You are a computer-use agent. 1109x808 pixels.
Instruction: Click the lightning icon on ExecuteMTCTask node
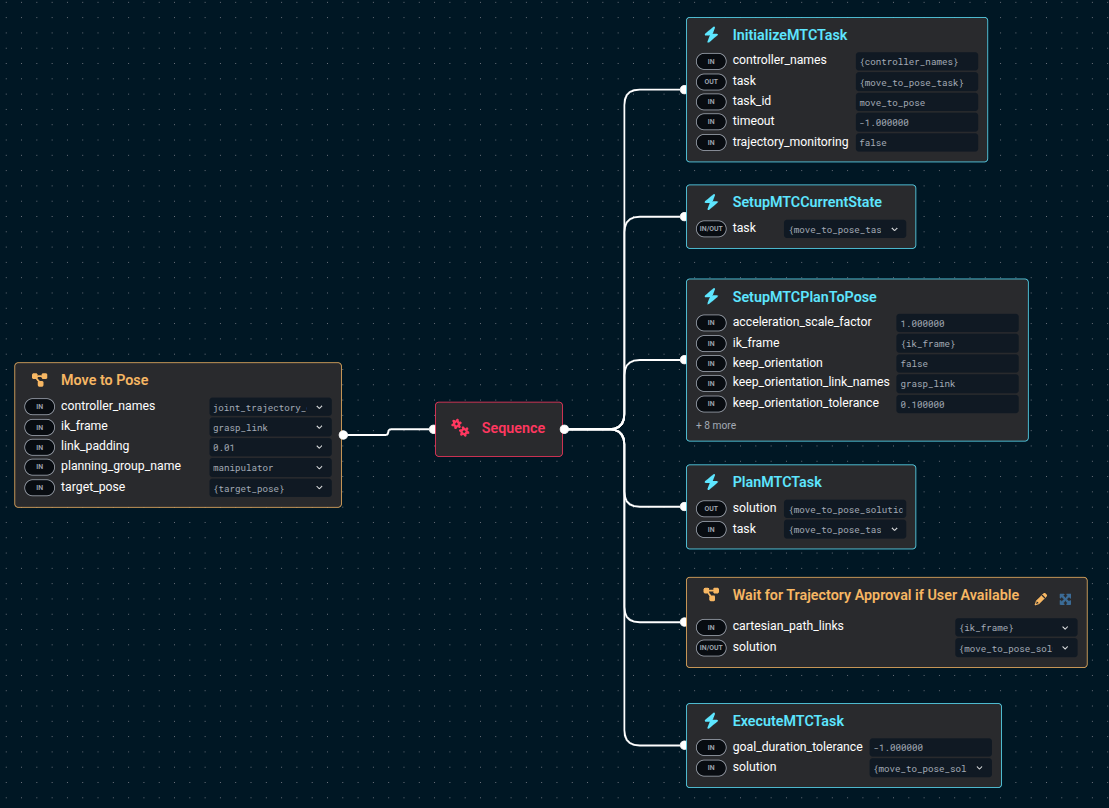click(x=711, y=721)
